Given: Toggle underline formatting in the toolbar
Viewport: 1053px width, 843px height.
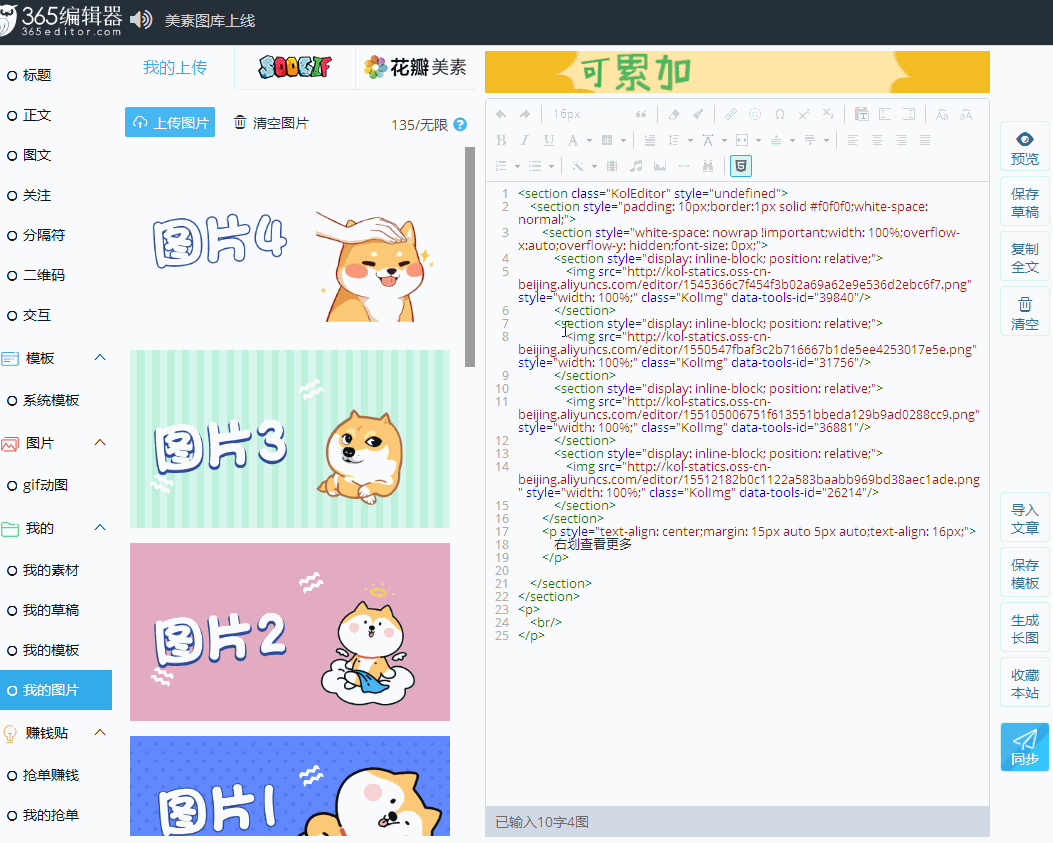Looking at the screenshot, I should pos(551,139).
